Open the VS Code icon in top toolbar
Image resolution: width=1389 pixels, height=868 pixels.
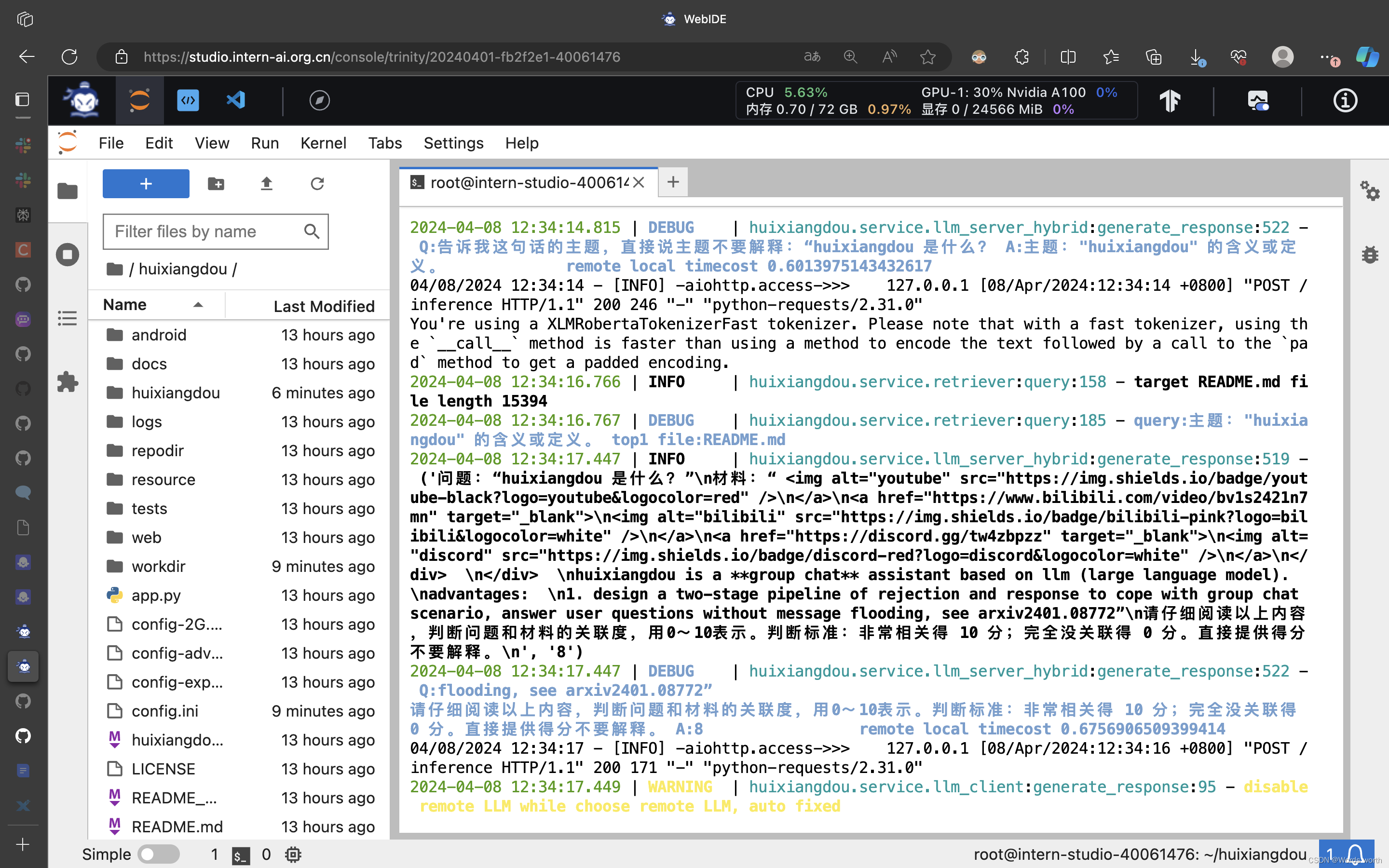click(x=236, y=100)
